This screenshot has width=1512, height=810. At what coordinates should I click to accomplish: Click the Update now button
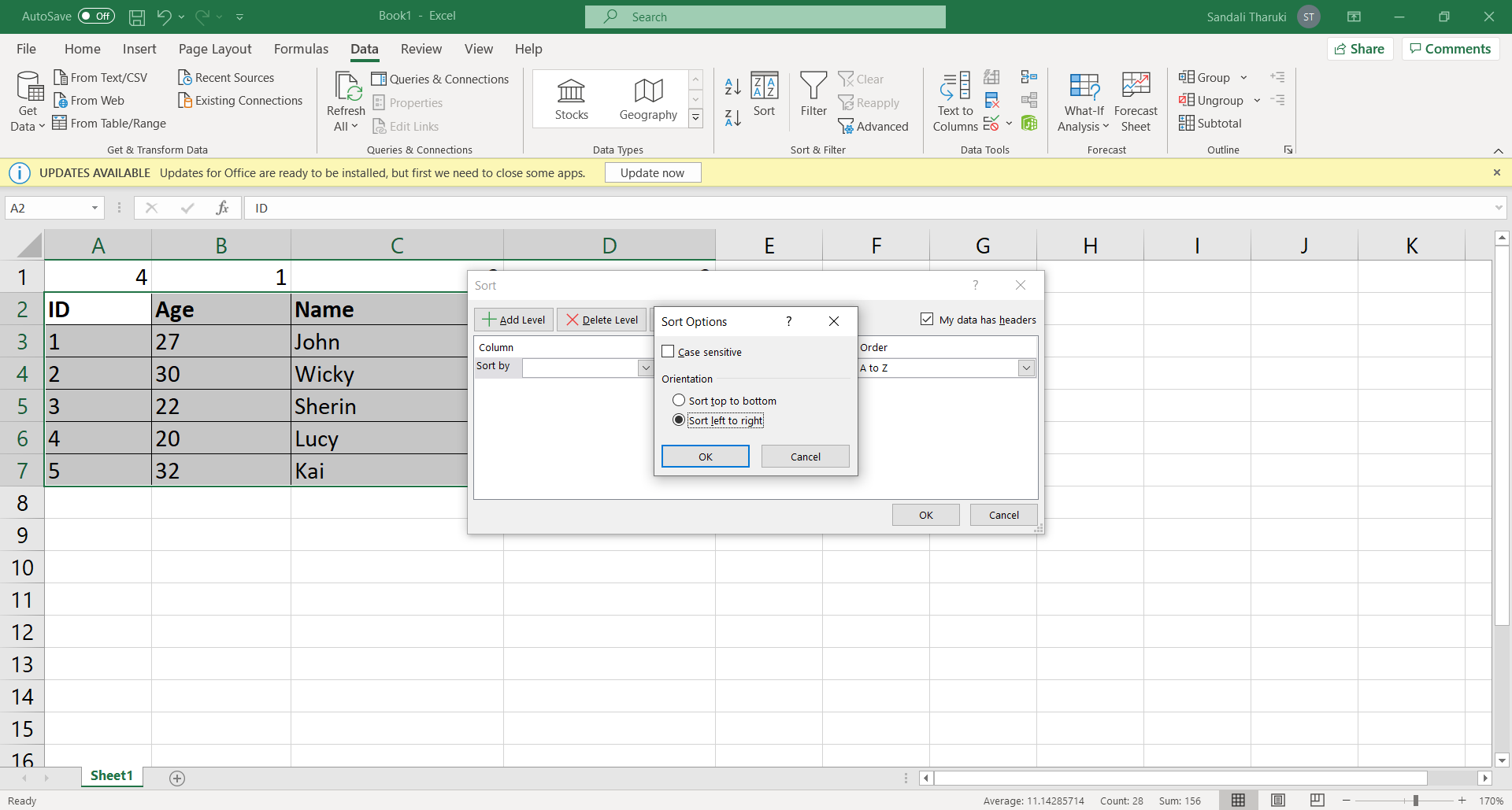(x=652, y=172)
